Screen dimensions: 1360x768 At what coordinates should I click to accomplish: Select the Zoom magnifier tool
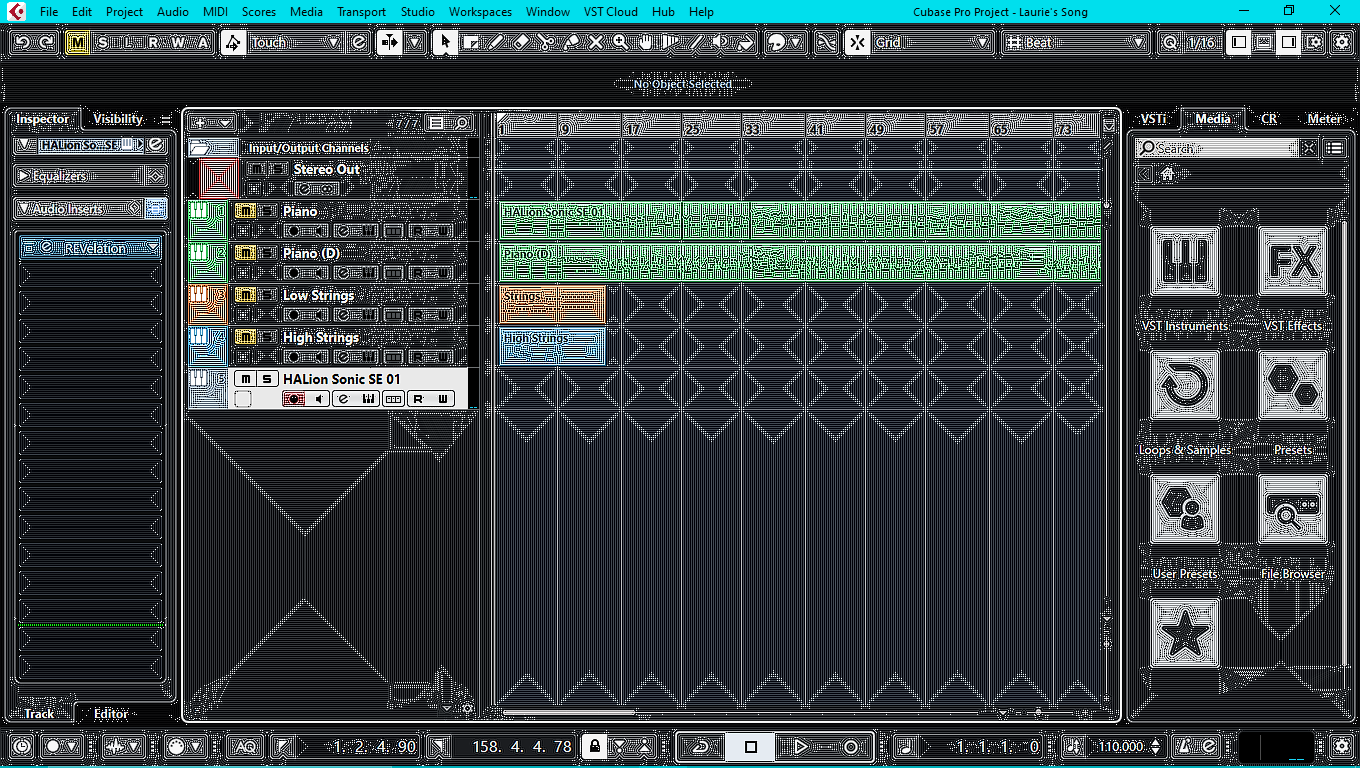click(620, 42)
